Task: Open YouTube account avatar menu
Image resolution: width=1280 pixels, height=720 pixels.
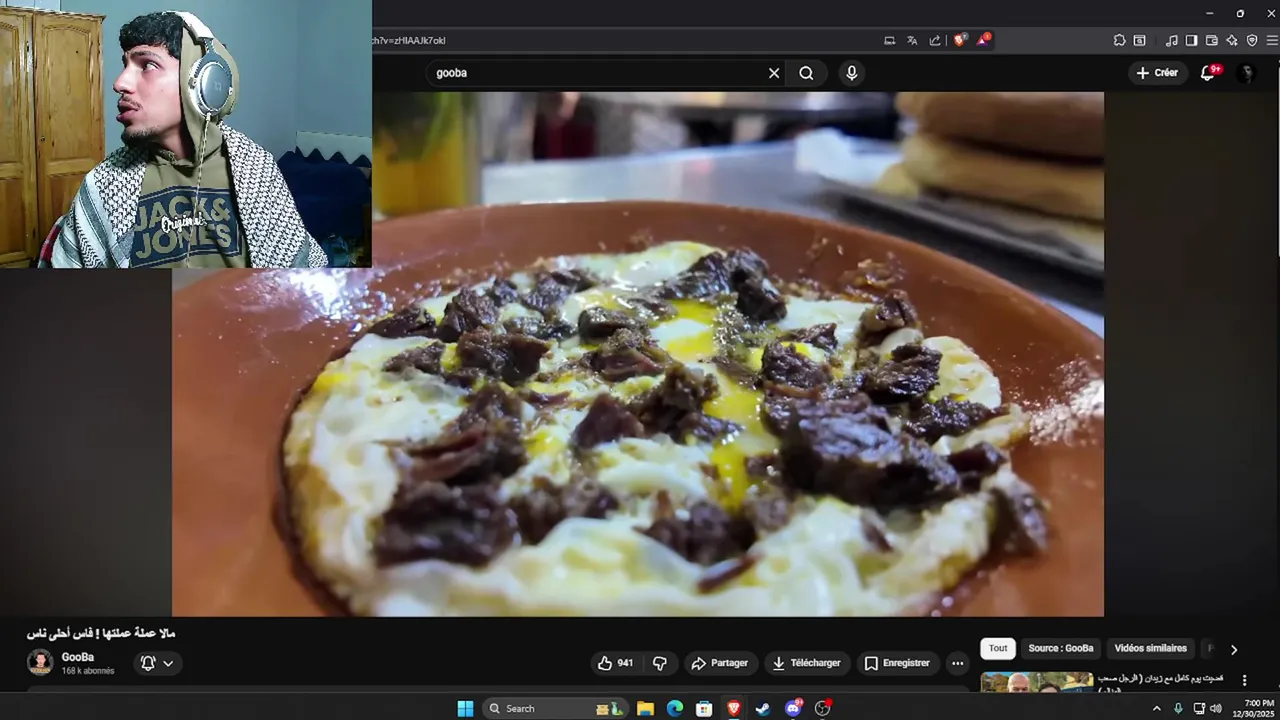Action: (1246, 73)
